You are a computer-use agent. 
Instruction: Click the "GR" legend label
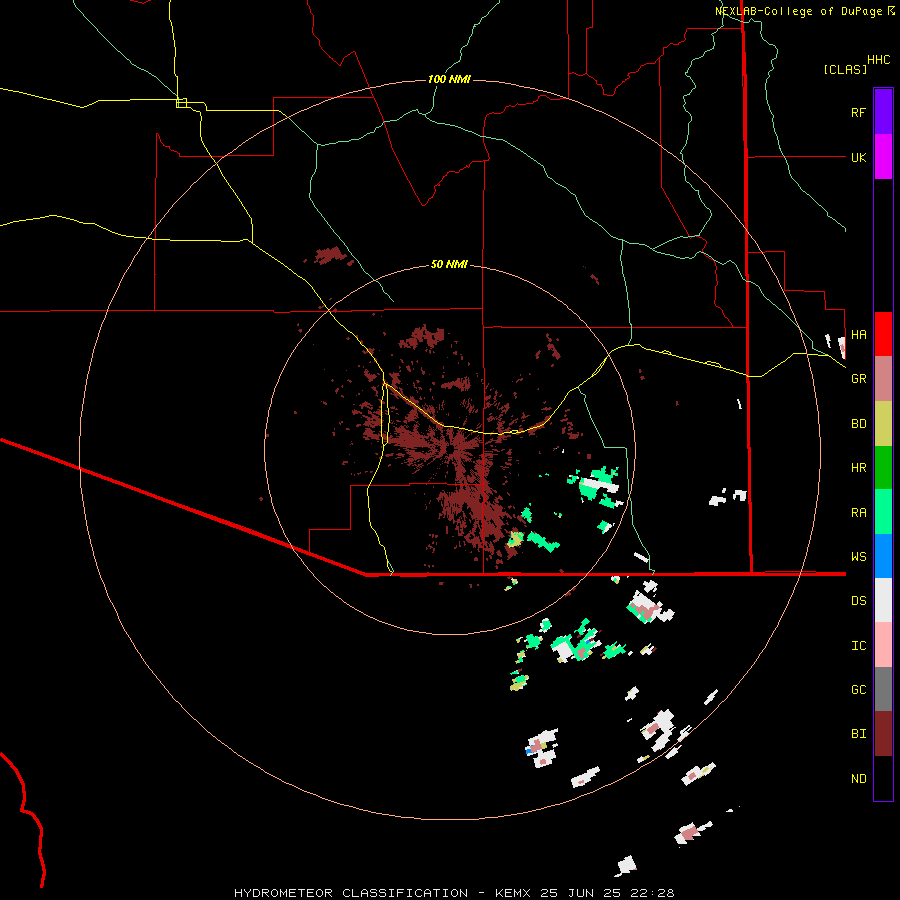[x=858, y=379]
